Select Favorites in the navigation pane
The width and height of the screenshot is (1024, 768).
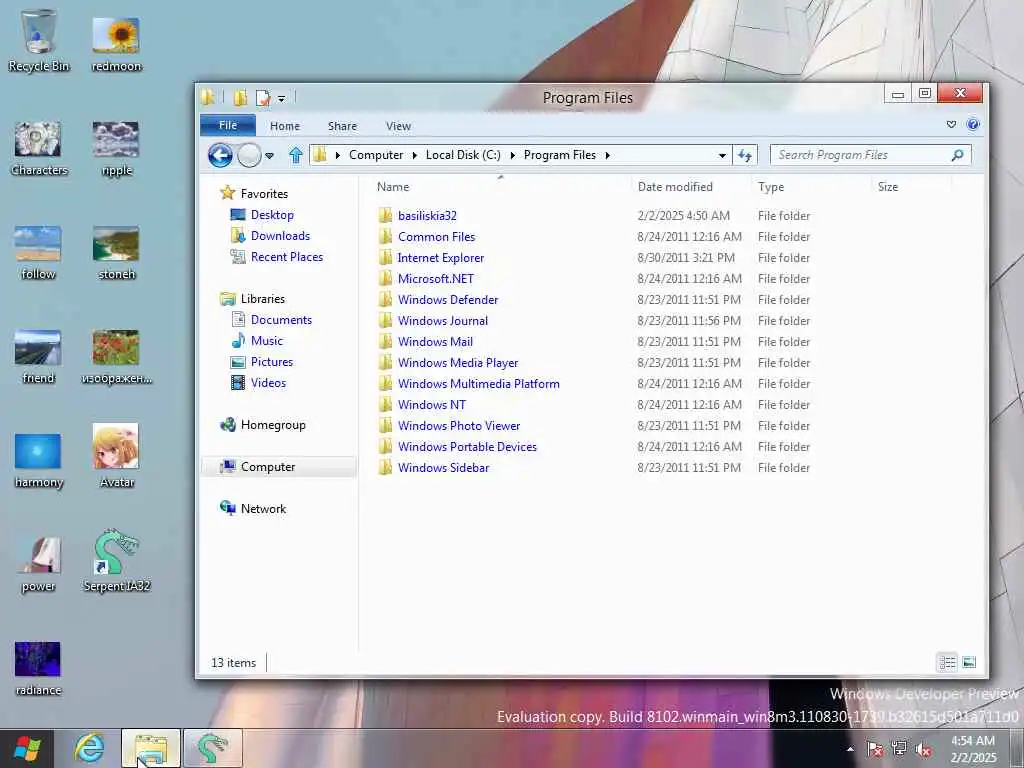[264, 193]
